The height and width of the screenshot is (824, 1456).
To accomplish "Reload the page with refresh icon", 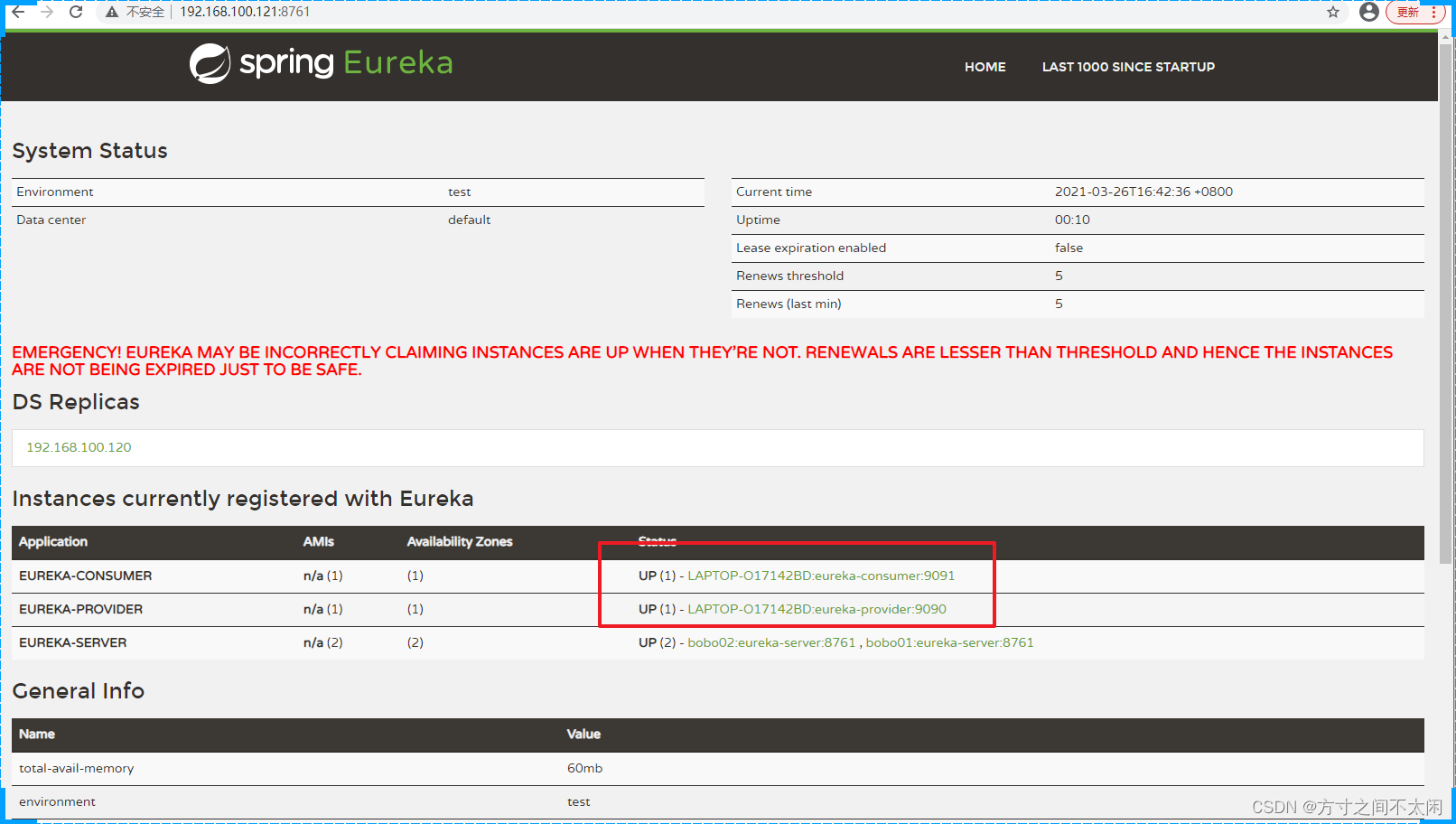I will coord(76,12).
